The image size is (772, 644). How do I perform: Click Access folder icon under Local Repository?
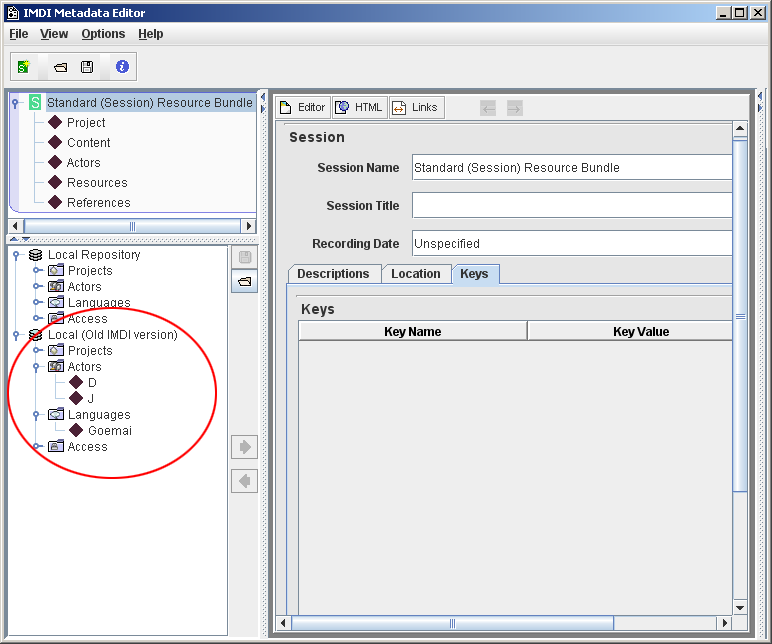point(56,319)
